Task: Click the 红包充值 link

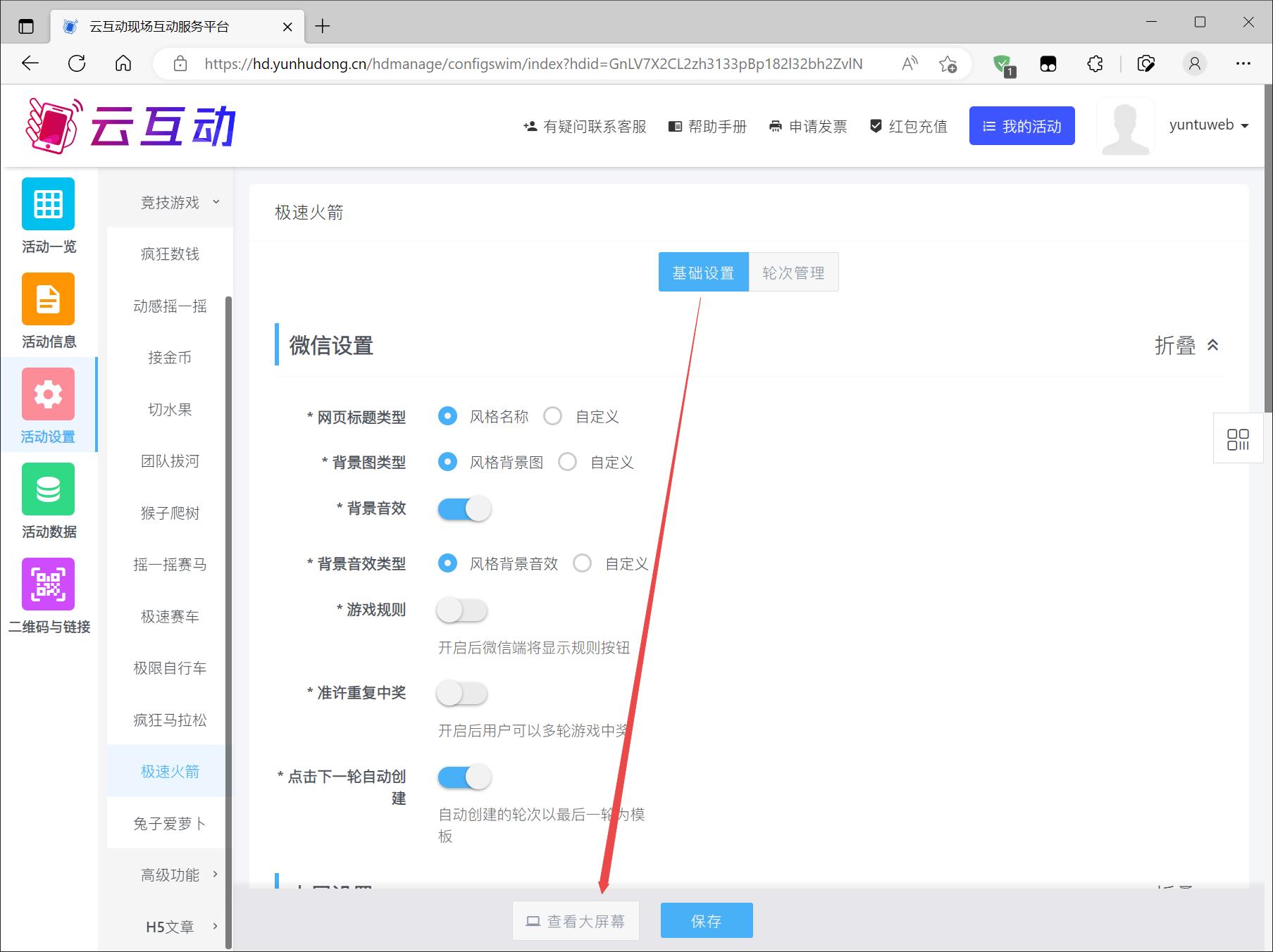Action: (x=909, y=127)
